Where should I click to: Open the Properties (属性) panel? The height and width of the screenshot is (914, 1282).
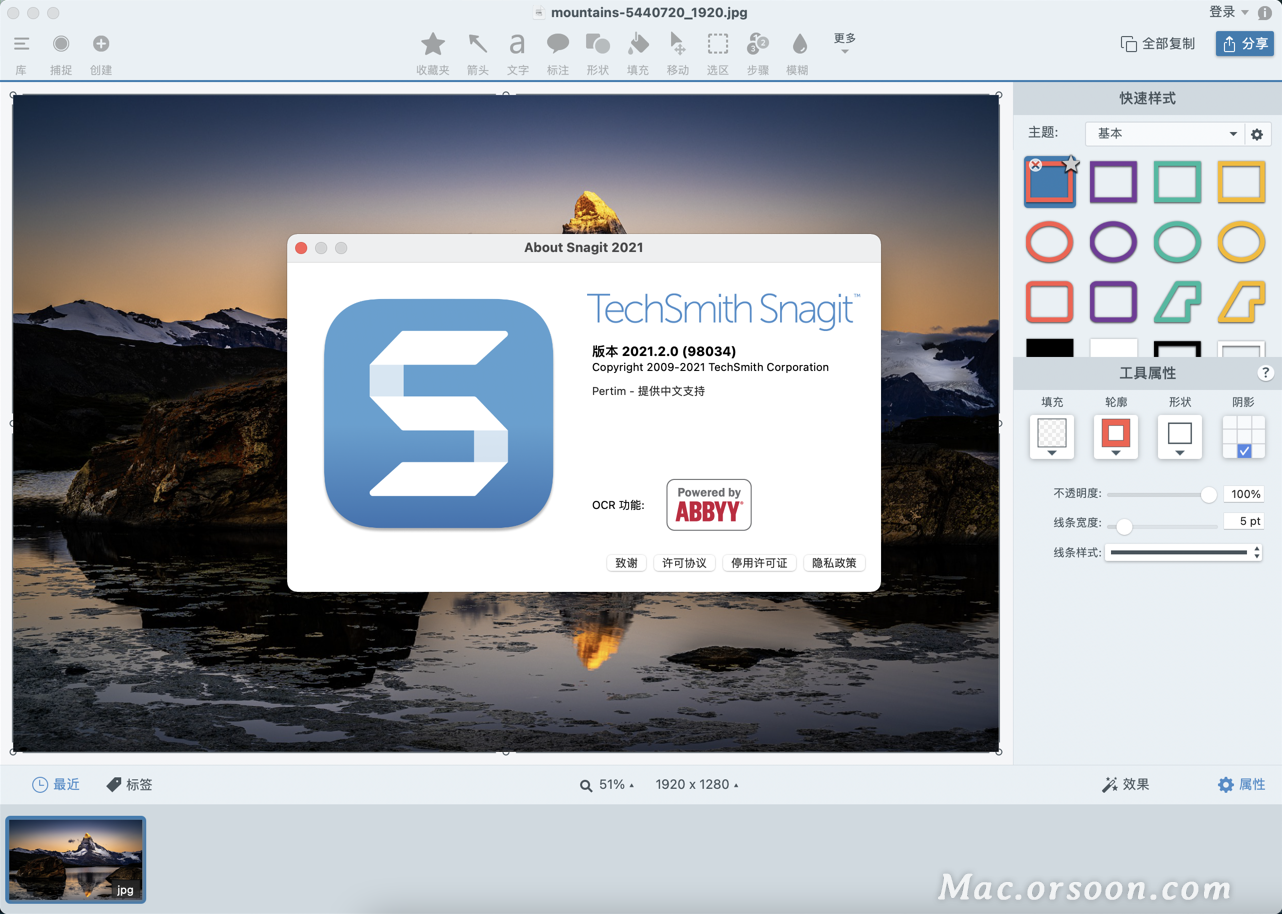click(1241, 785)
